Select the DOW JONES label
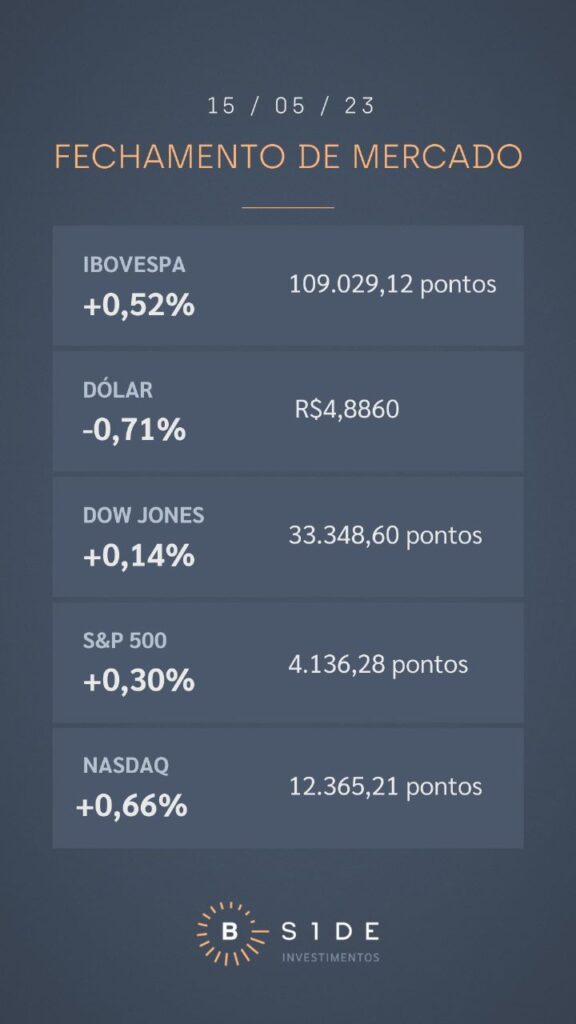 click(x=144, y=515)
